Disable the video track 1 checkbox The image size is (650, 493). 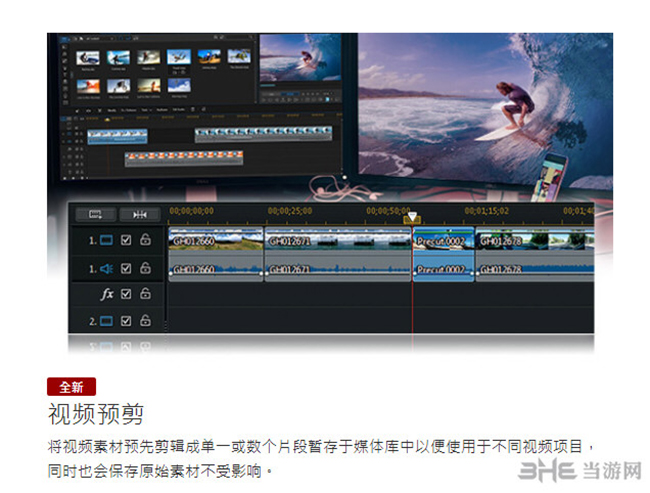click(x=126, y=240)
